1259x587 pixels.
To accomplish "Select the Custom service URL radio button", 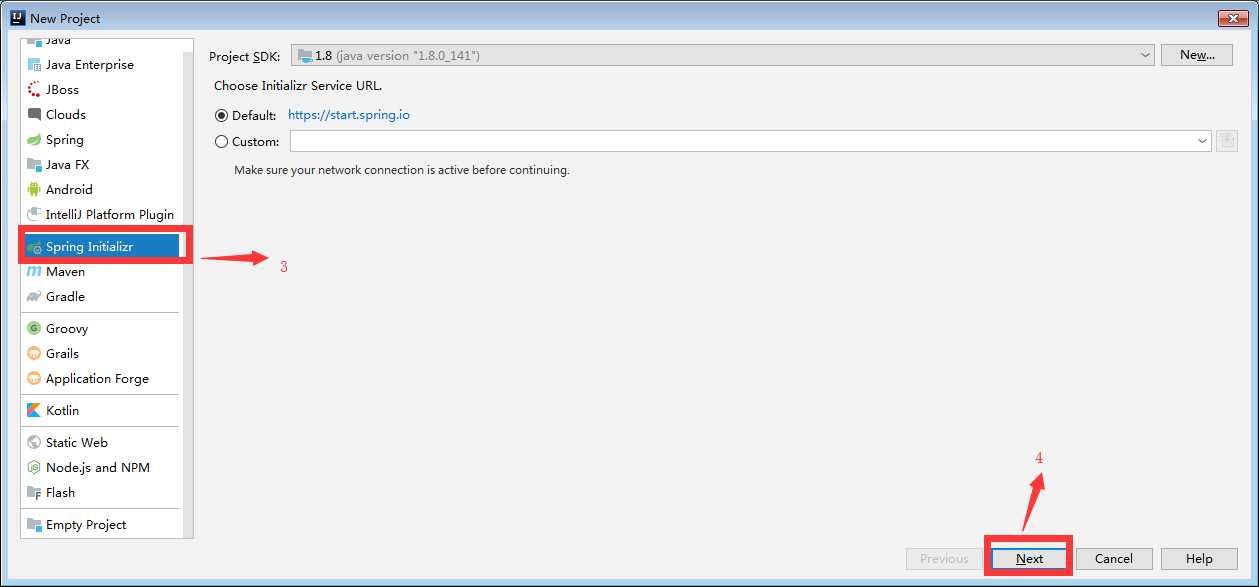I will 221,142.
